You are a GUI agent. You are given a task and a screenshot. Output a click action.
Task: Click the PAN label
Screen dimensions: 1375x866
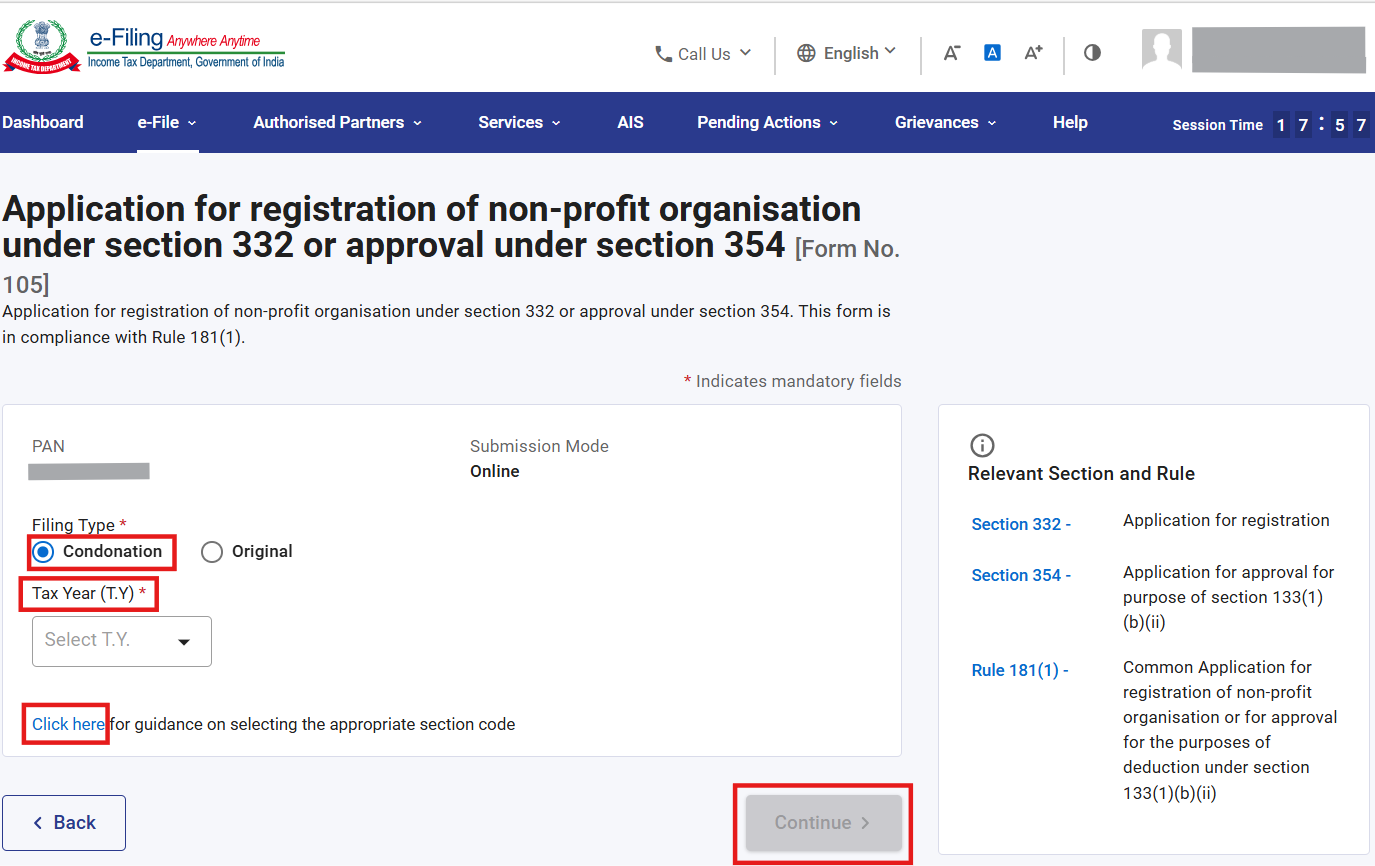[x=48, y=446]
